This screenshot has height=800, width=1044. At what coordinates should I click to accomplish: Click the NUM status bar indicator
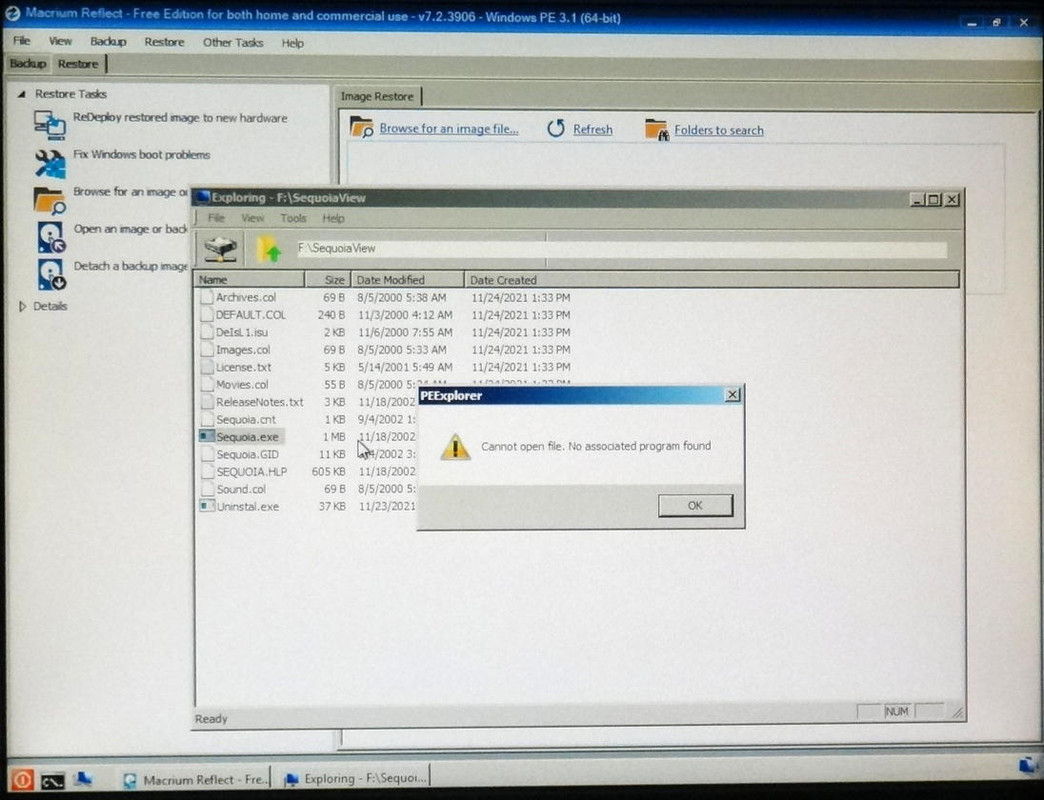click(x=897, y=711)
